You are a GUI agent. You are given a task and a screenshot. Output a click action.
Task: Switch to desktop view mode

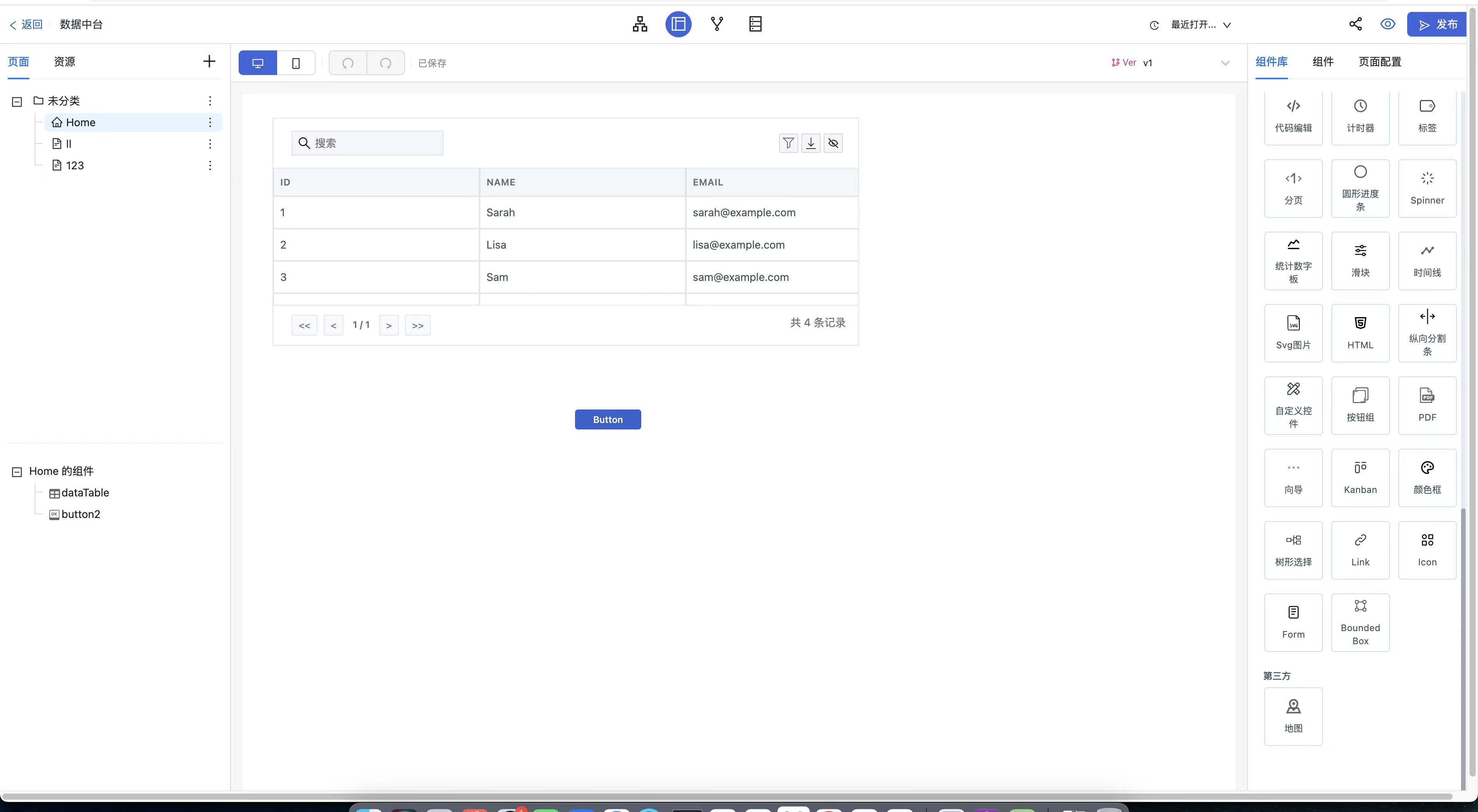click(257, 63)
